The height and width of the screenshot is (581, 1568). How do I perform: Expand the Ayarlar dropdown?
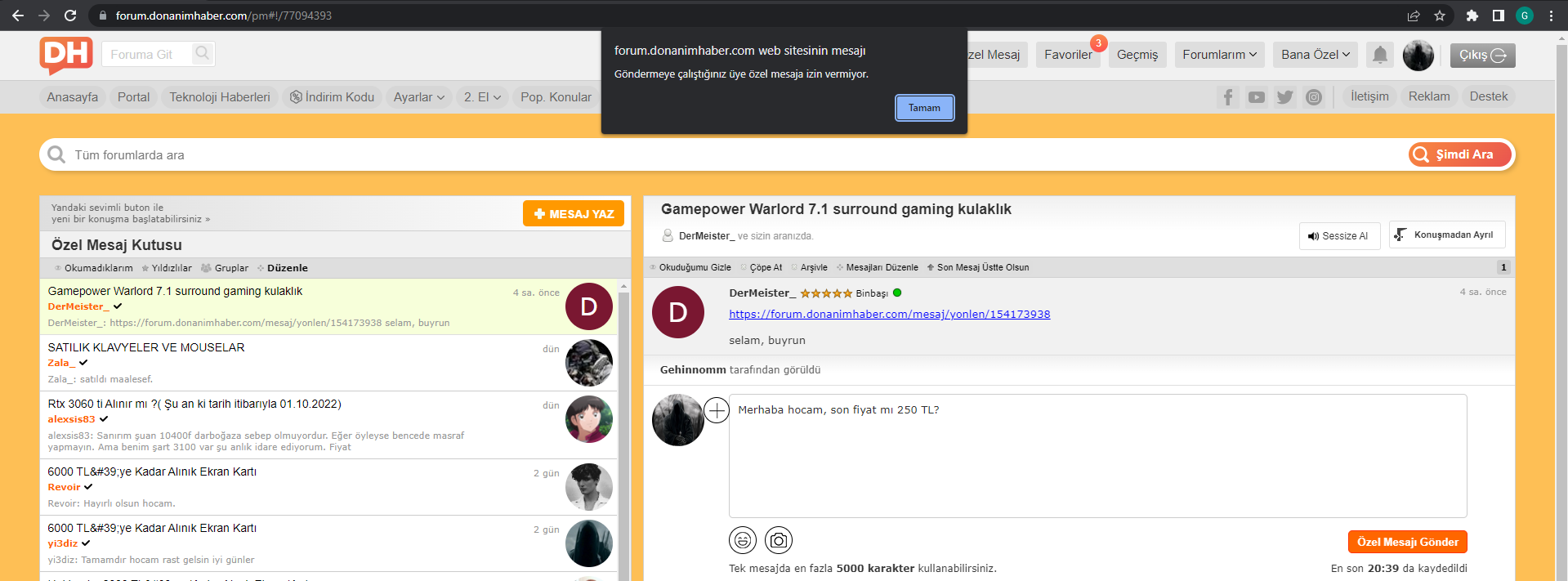click(x=419, y=97)
